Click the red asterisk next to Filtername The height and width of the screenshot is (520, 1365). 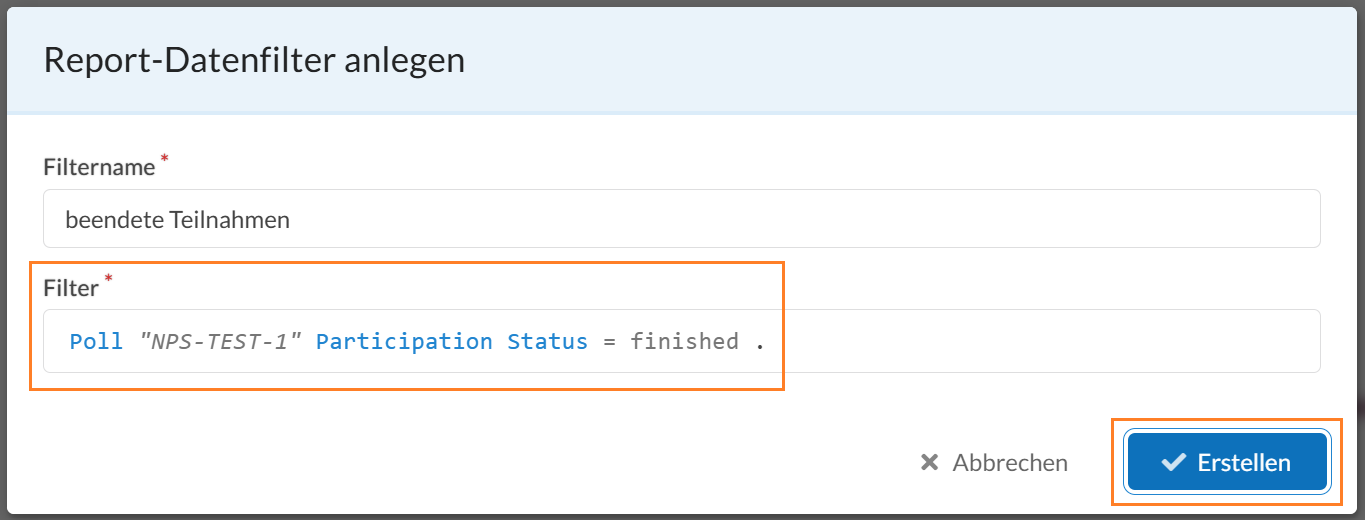[164, 159]
